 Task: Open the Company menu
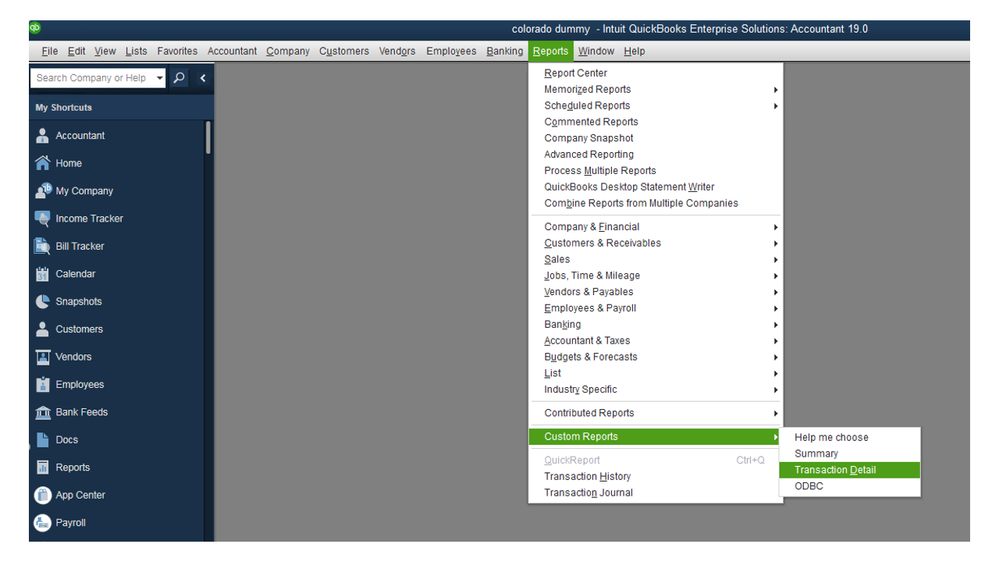(288, 51)
